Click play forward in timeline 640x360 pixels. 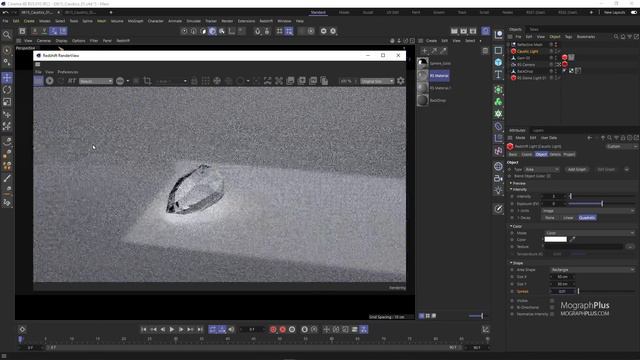[171, 329]
